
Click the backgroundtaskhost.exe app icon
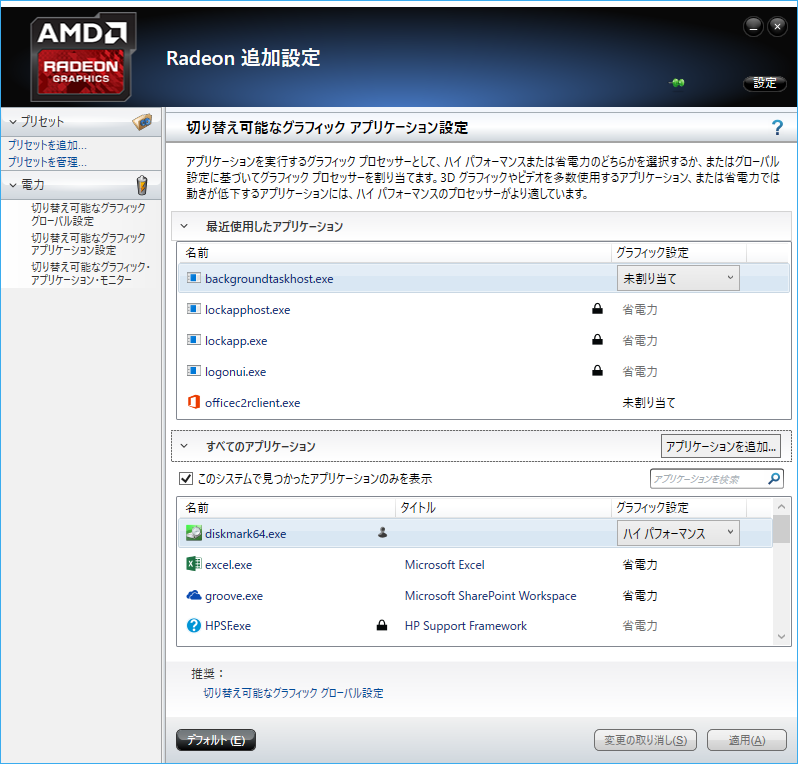[193, 278]
